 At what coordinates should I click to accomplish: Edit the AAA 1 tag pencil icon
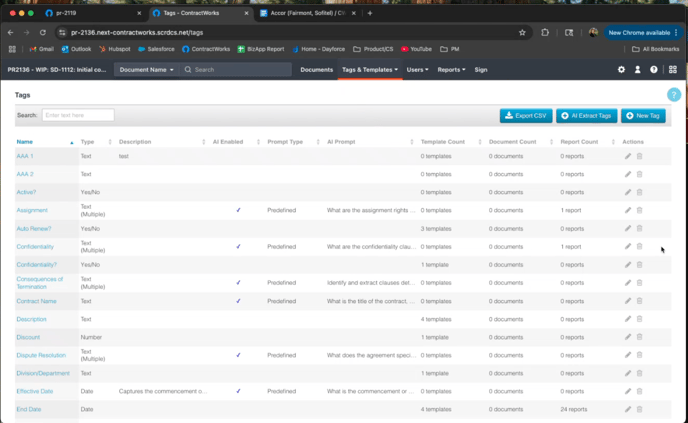(628, 156)
